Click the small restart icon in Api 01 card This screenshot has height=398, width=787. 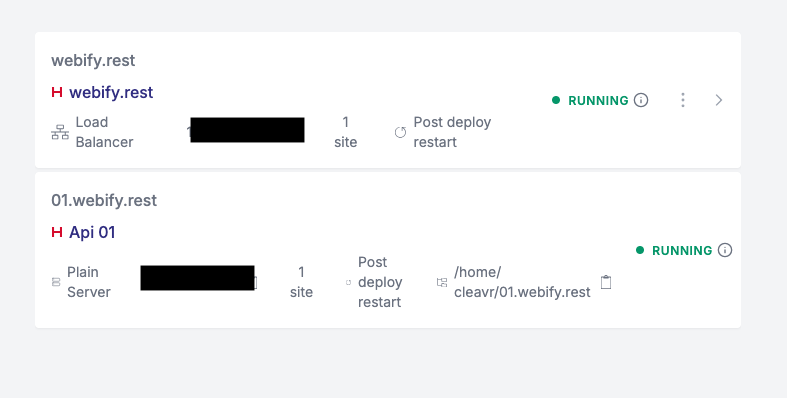(348, 283)
